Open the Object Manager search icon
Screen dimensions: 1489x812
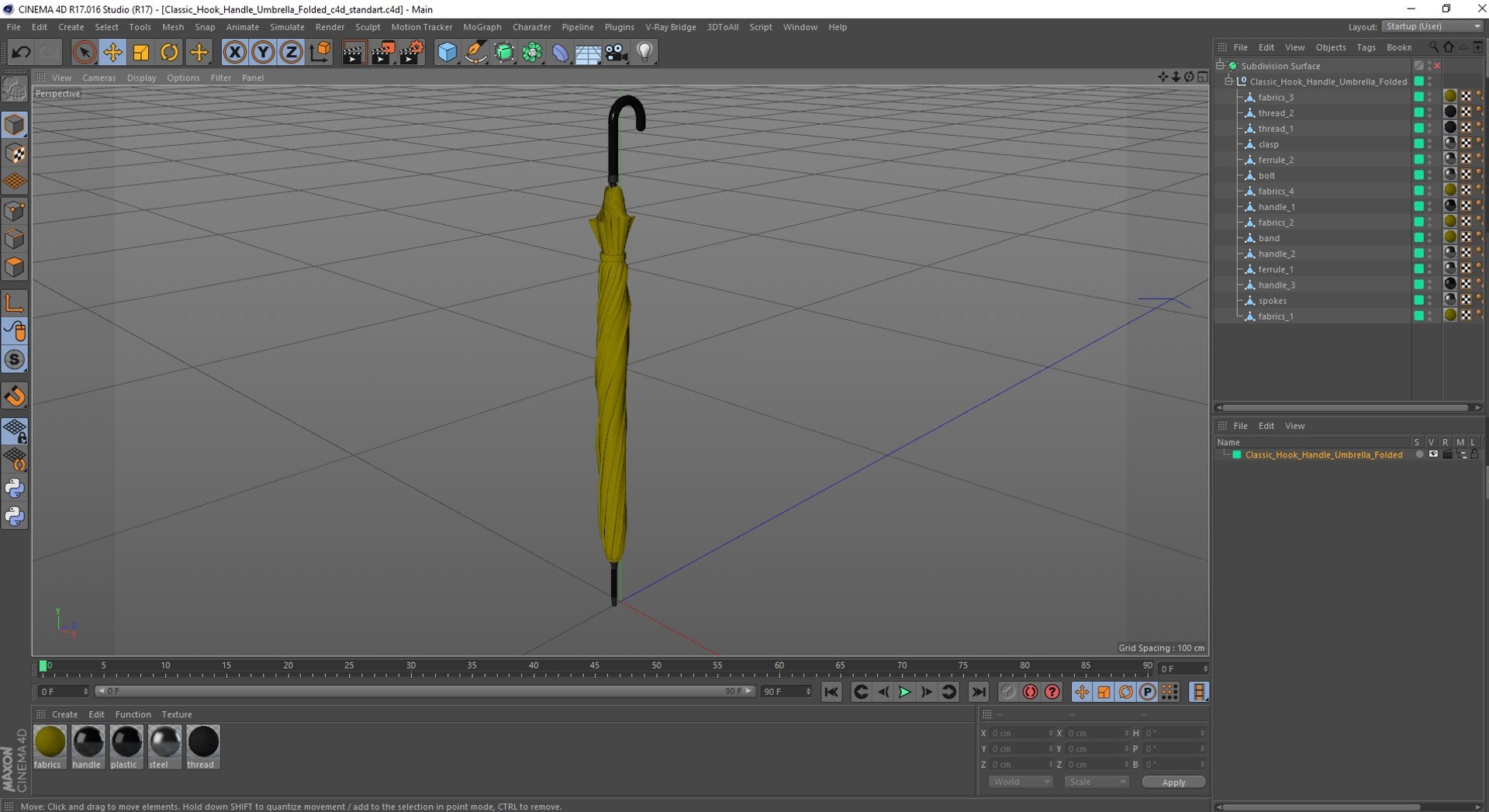[x=1433, y=47]
